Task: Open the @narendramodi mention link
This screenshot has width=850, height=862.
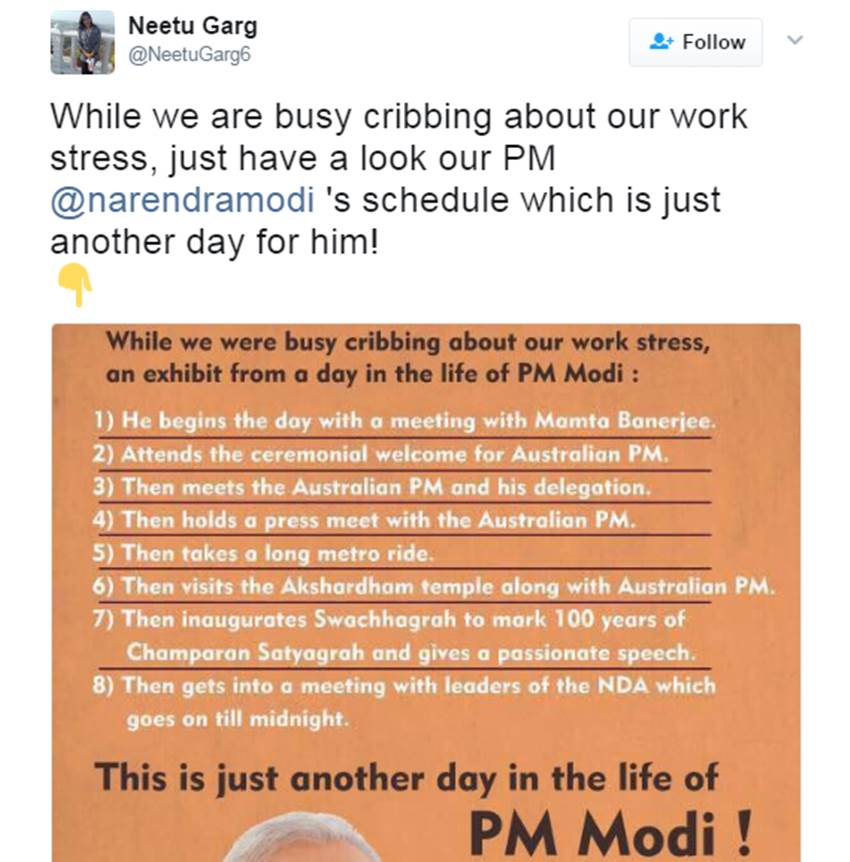Action: pyautogui.click(x=183, y=200)
